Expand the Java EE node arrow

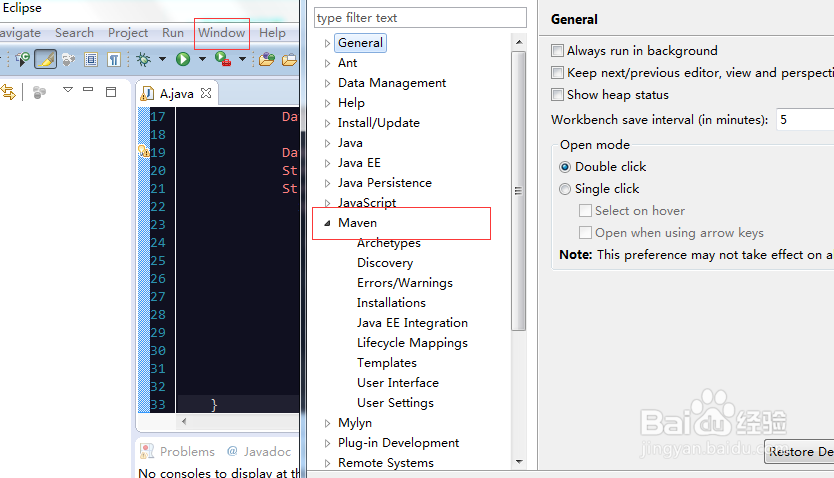[327, 163]
